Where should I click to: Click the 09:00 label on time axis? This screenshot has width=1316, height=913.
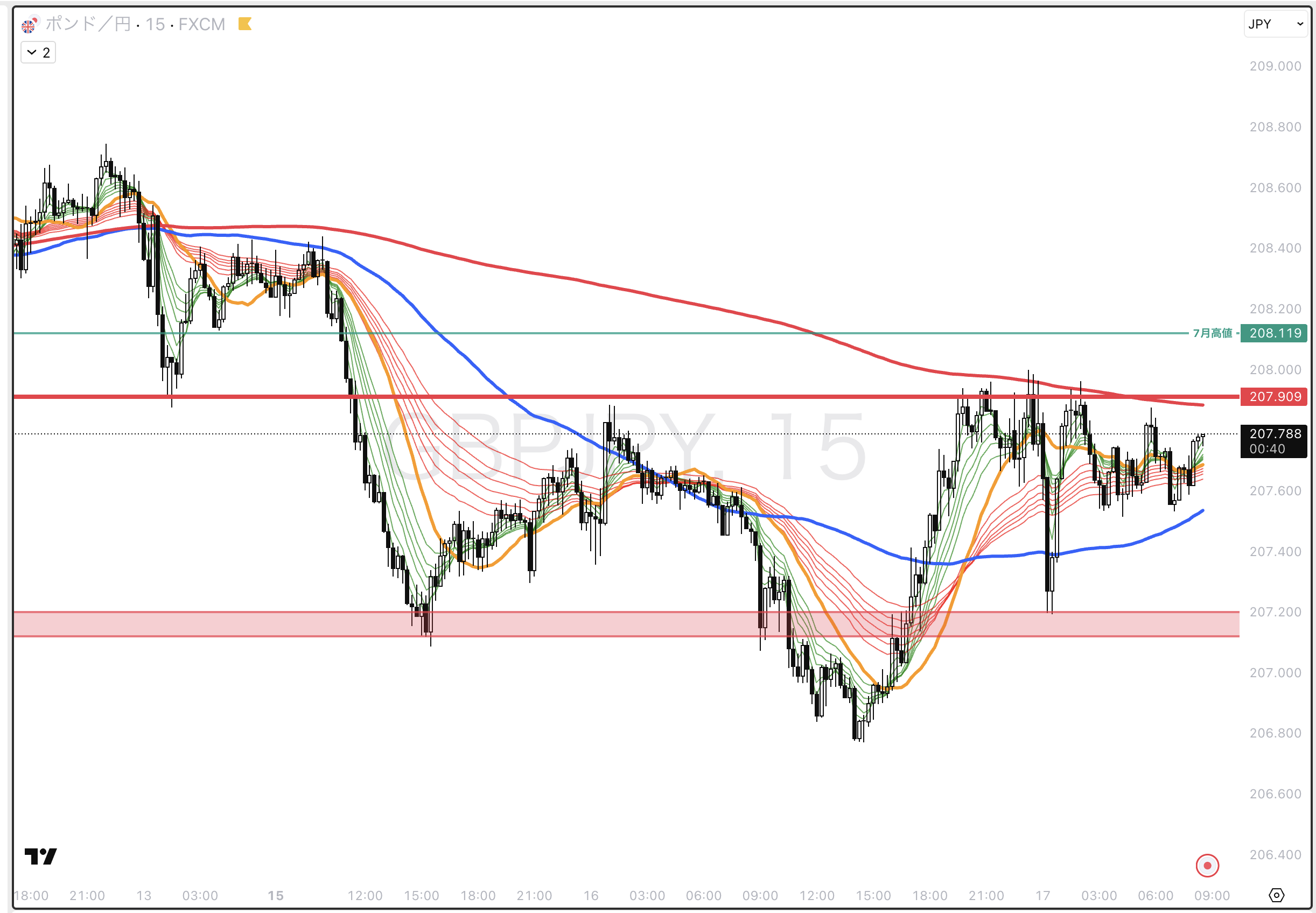(1212, 896)
